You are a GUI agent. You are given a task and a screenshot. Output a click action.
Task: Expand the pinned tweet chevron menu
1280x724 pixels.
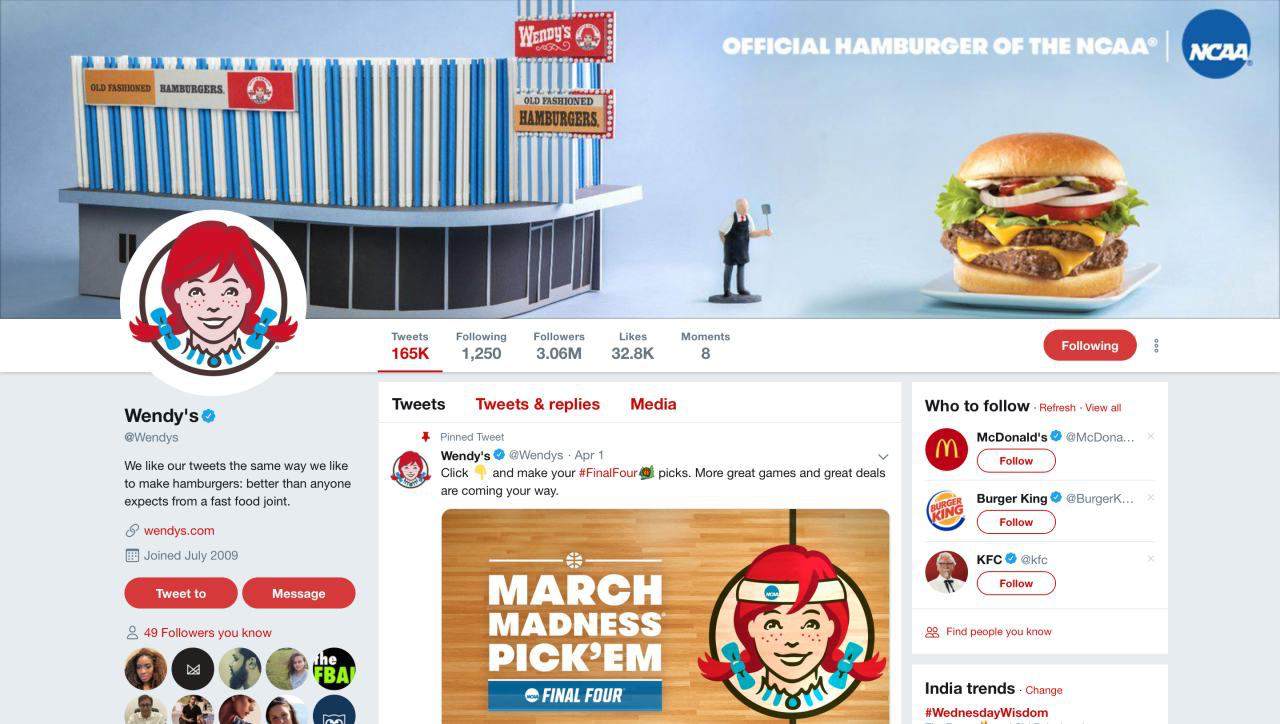point(883,456)
